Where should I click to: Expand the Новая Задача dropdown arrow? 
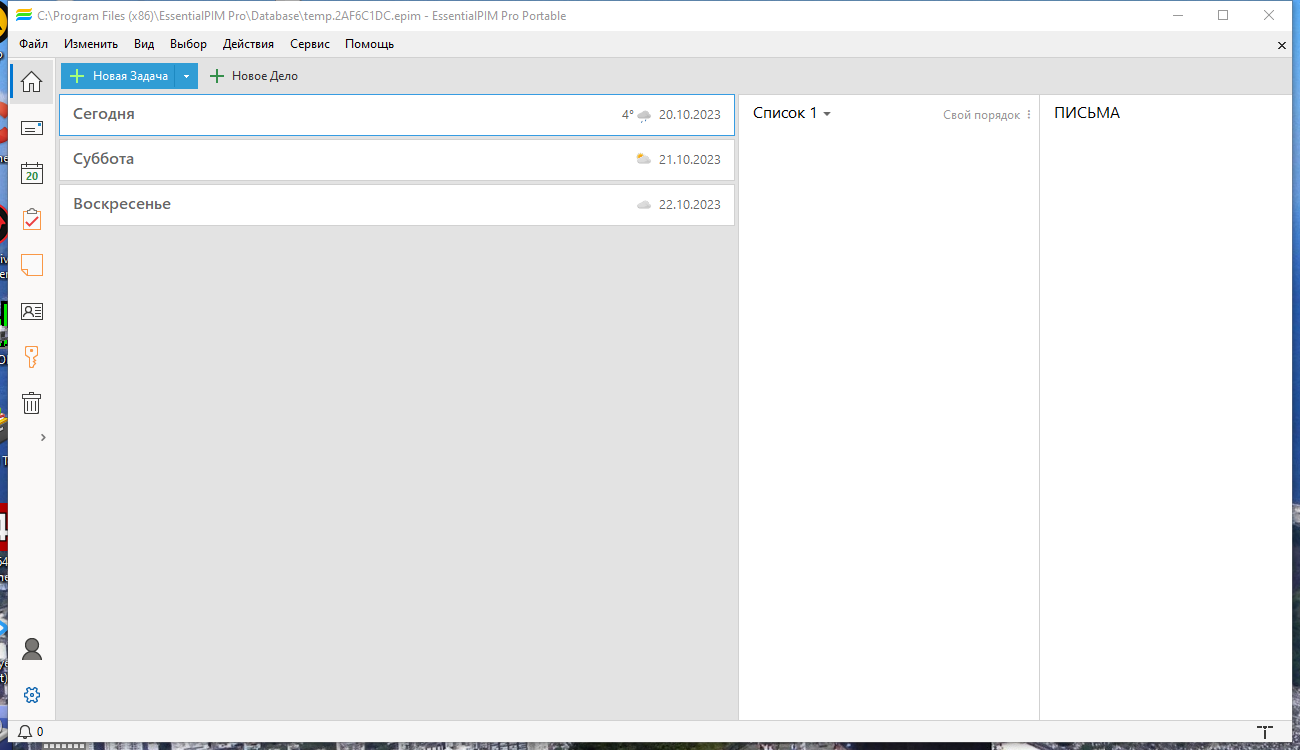[x=186, y=75]
